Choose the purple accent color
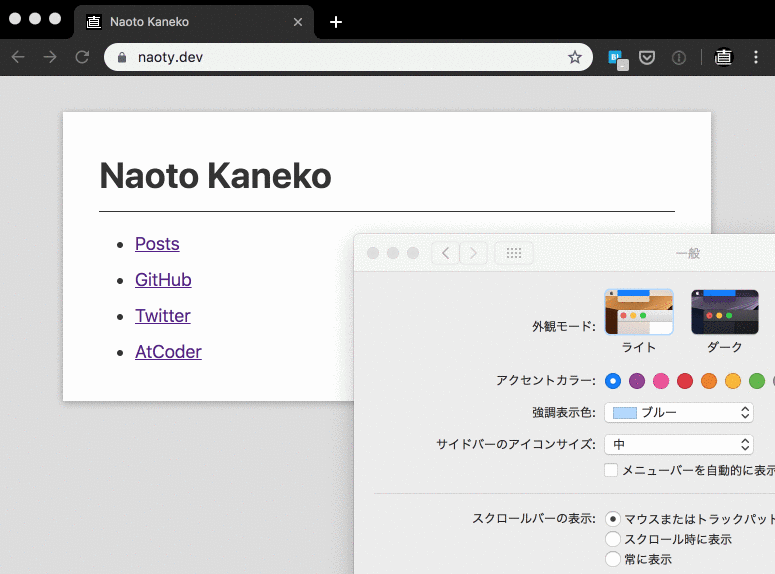Image resolution: width=775 pixels, height=574 pixels. 636,381
